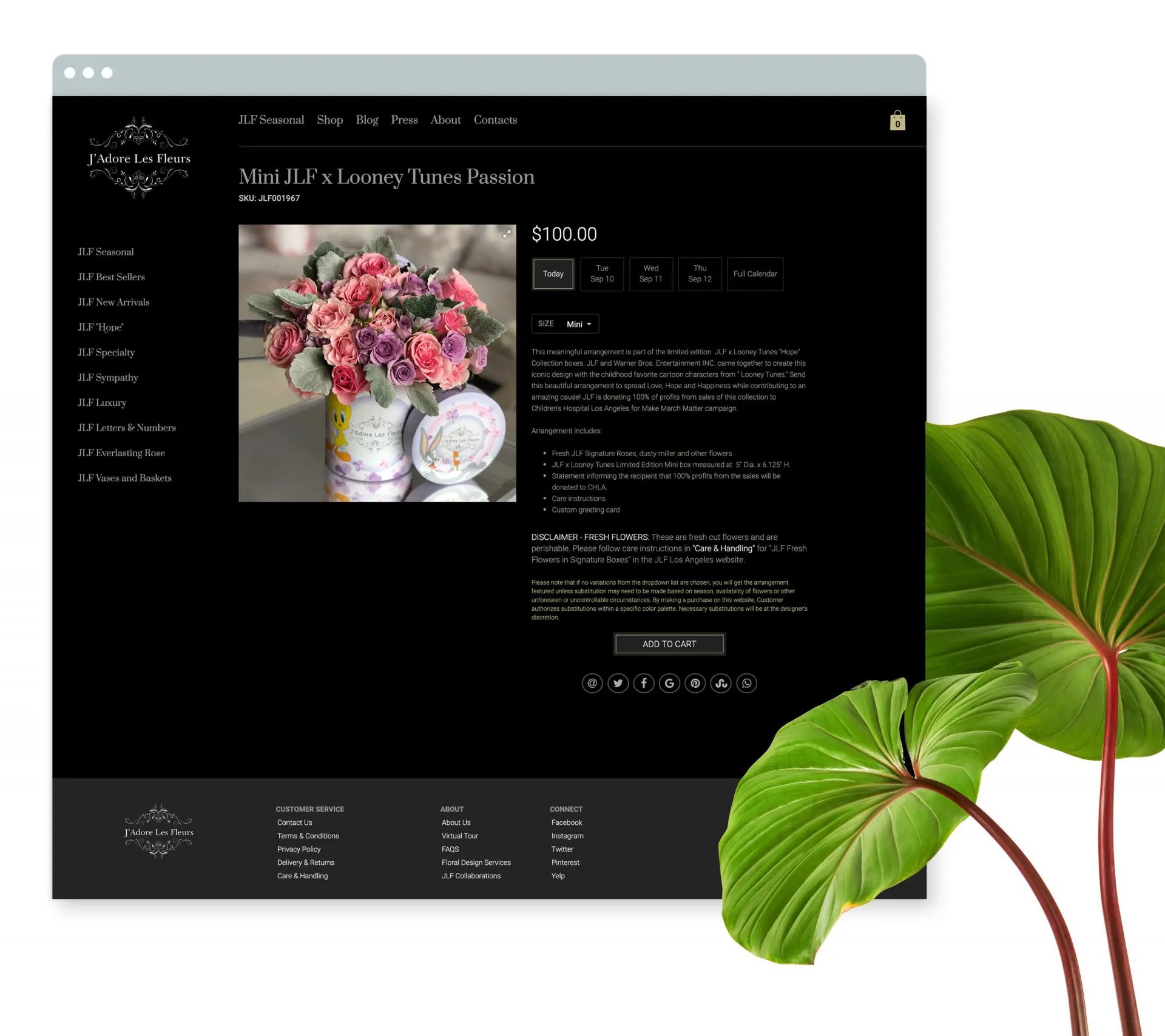Expand JLF Letters & Numbers category
The image size is (1165, 1036).
click(126, 428)
